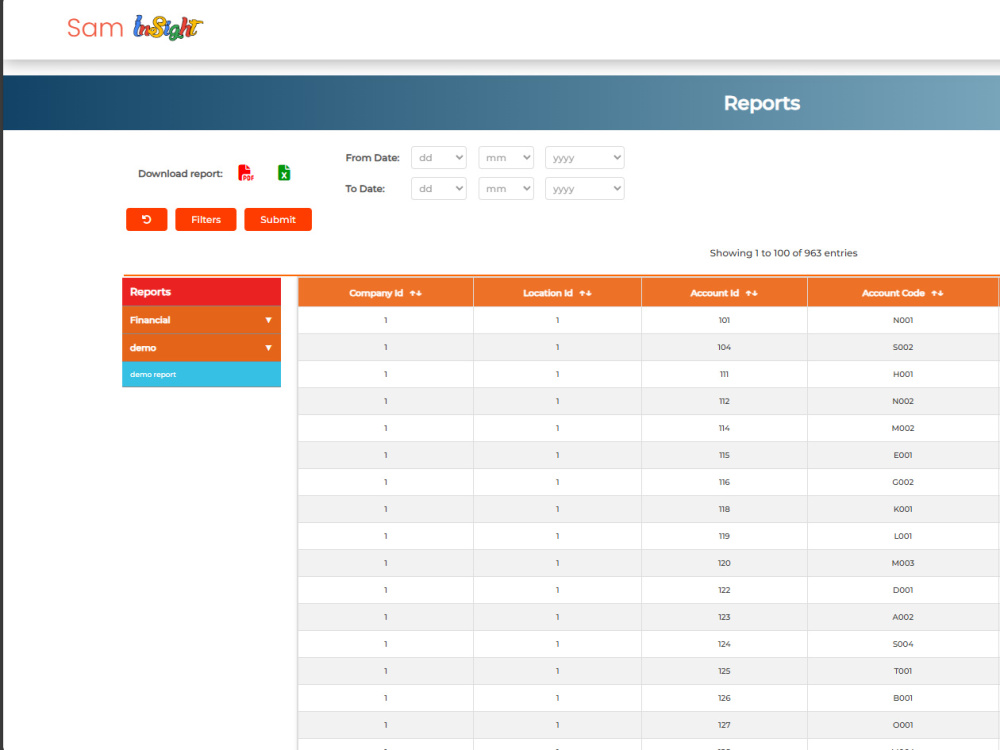Click account id cell 126
Viewport: 1000px width, 750px height.
coord(724,698)
